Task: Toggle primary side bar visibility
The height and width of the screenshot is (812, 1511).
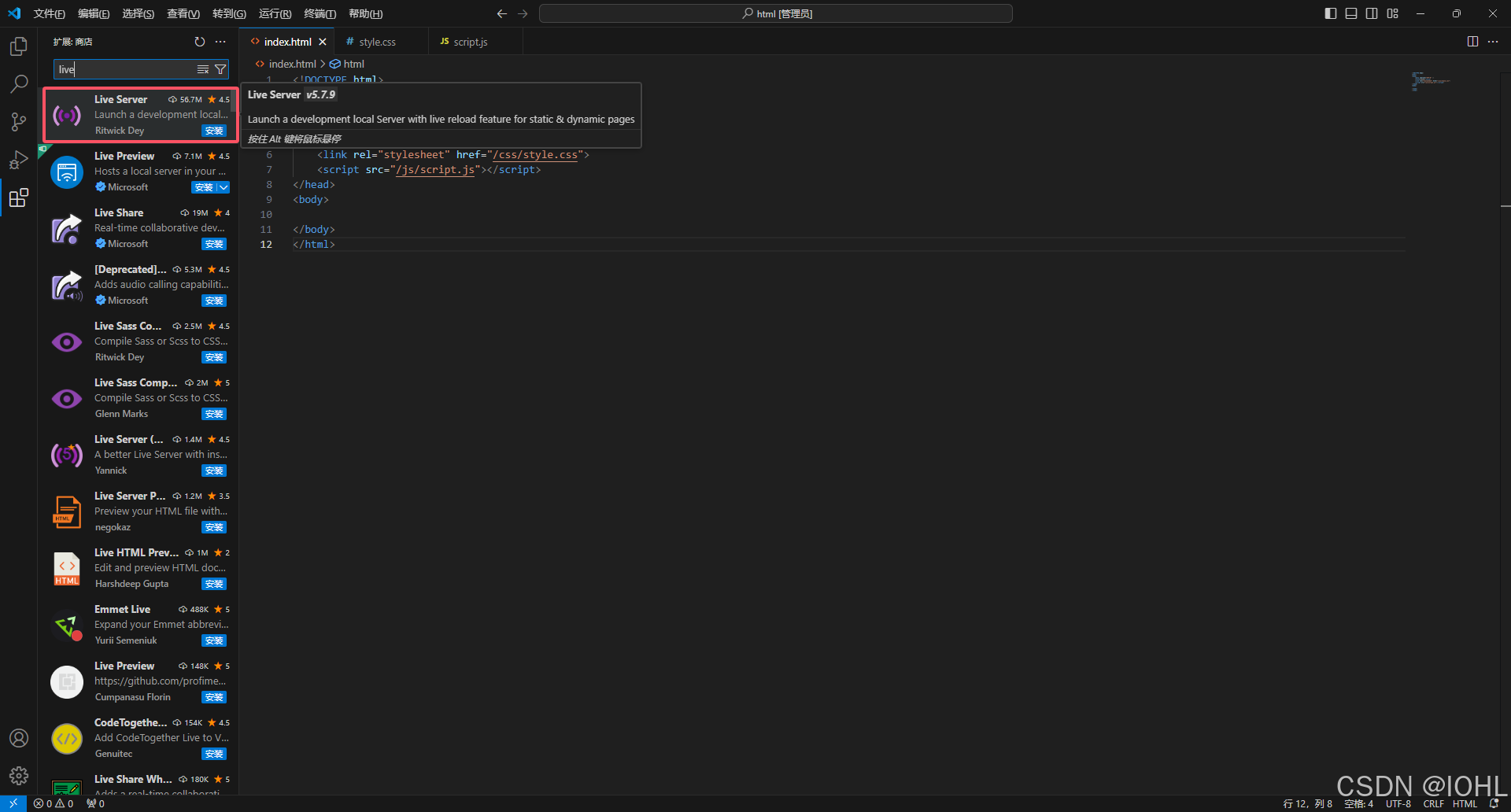Action: [x=1331, y=13]
